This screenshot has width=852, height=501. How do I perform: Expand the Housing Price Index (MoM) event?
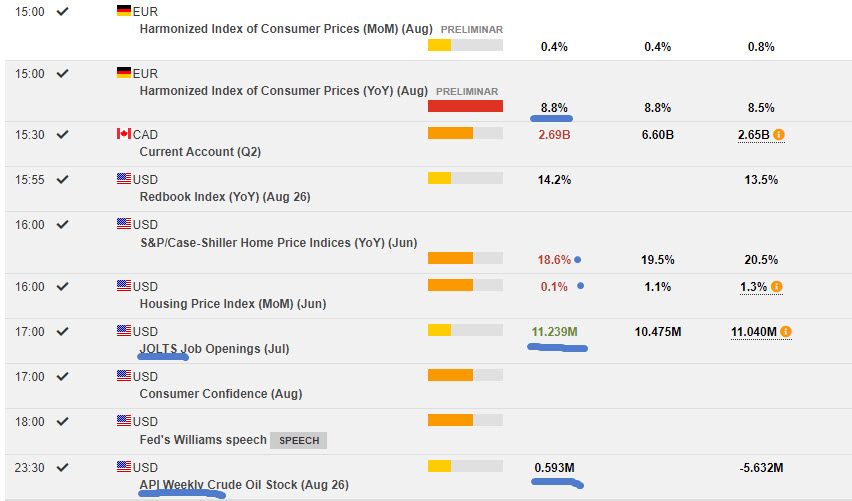pos(232,304)
